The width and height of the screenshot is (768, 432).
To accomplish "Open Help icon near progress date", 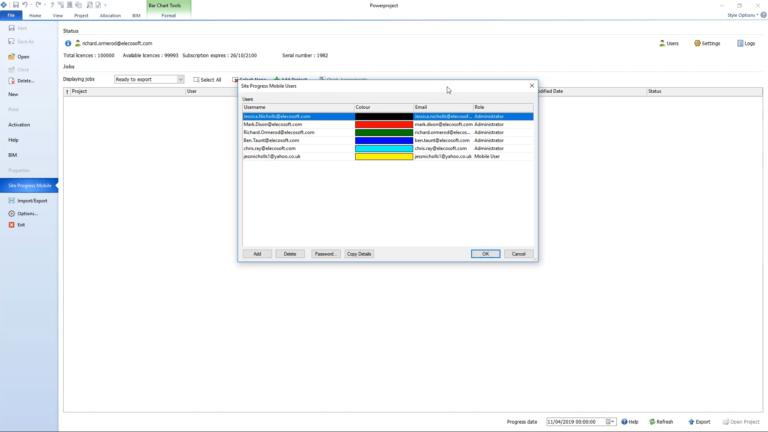I will (x=624, y=422).
